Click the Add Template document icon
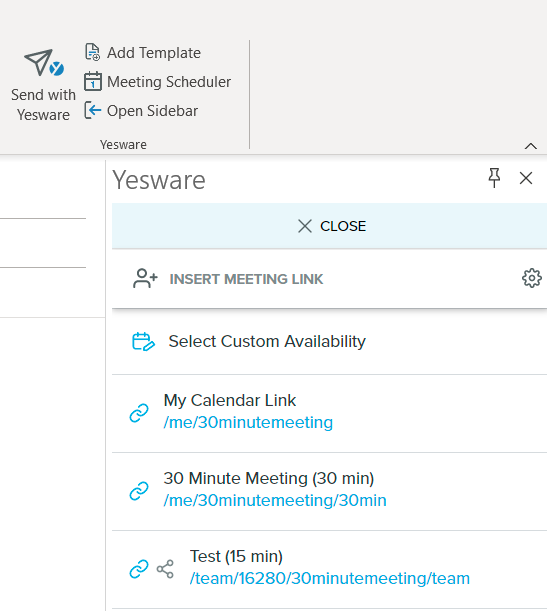 (92, 52)
